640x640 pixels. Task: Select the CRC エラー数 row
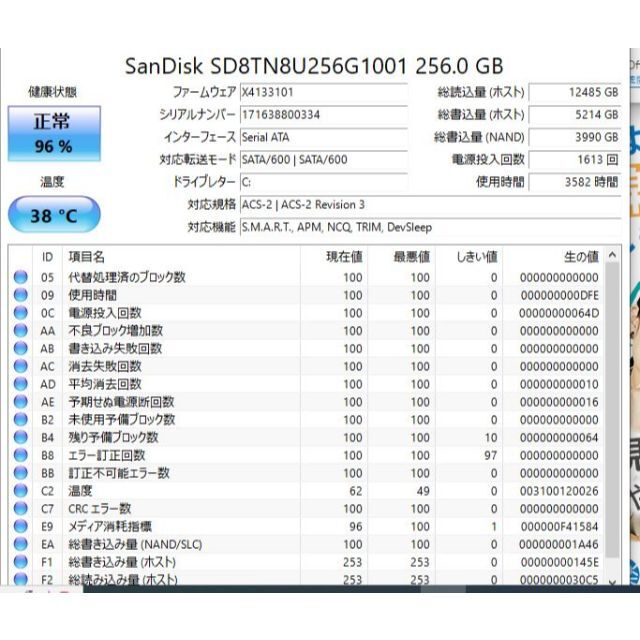[307, 509]
